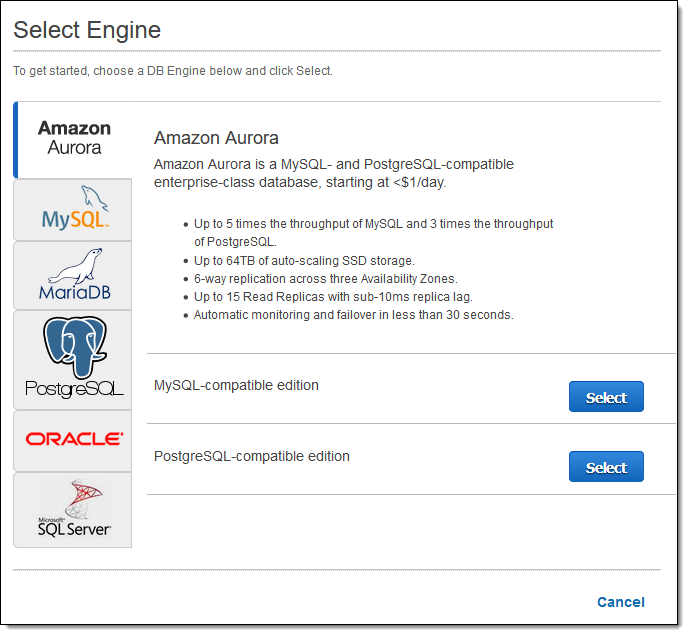Screen dimensions: 688x635
Task: Switch to the Oracle engine logo
Action: point(74,438)
